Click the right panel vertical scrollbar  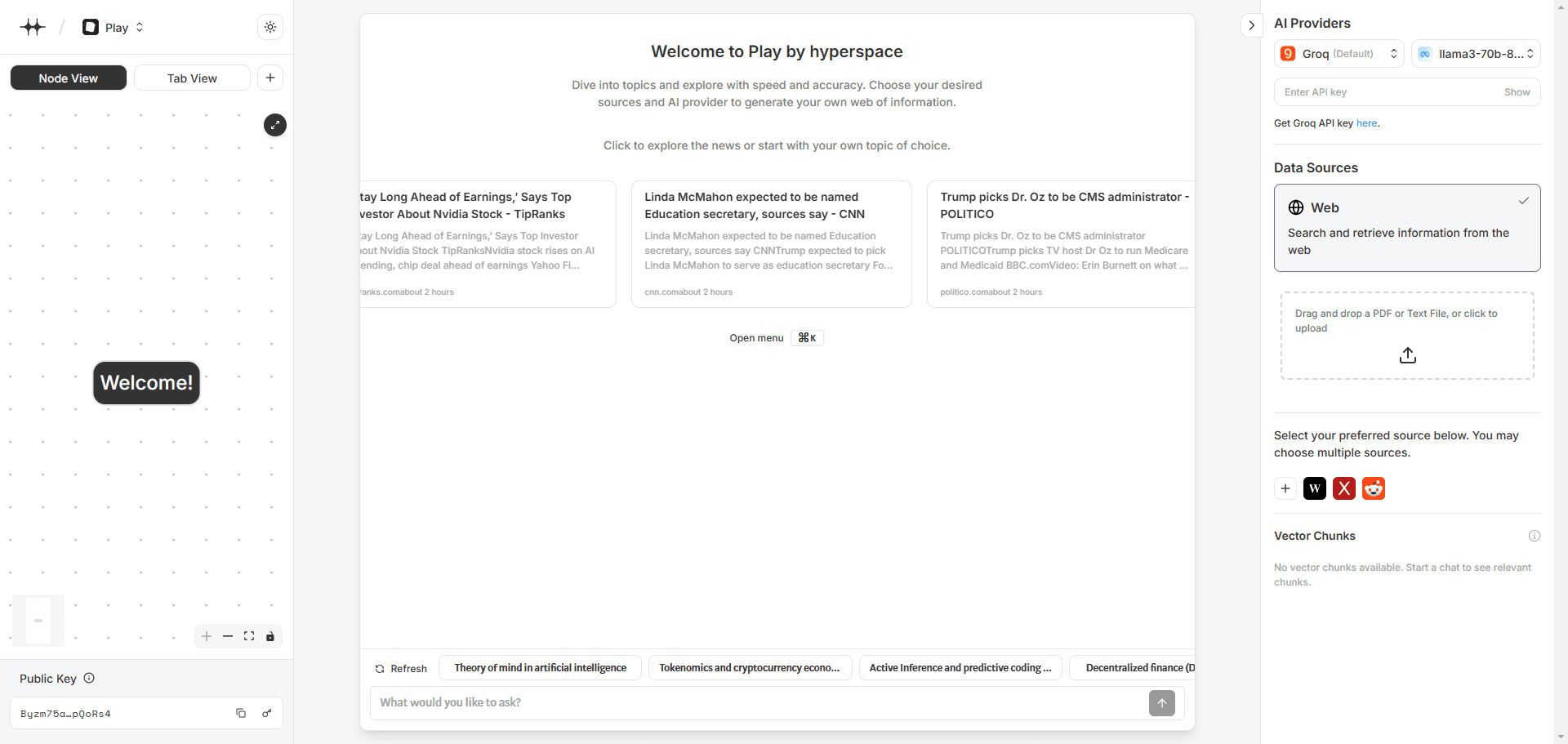(x=1561, y=372)
